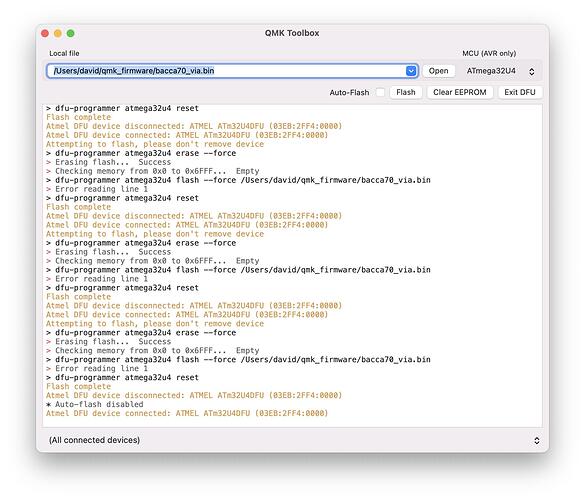The image size is (584, 500).
Task: Click the local file path text field
Action: pos(226,71)
